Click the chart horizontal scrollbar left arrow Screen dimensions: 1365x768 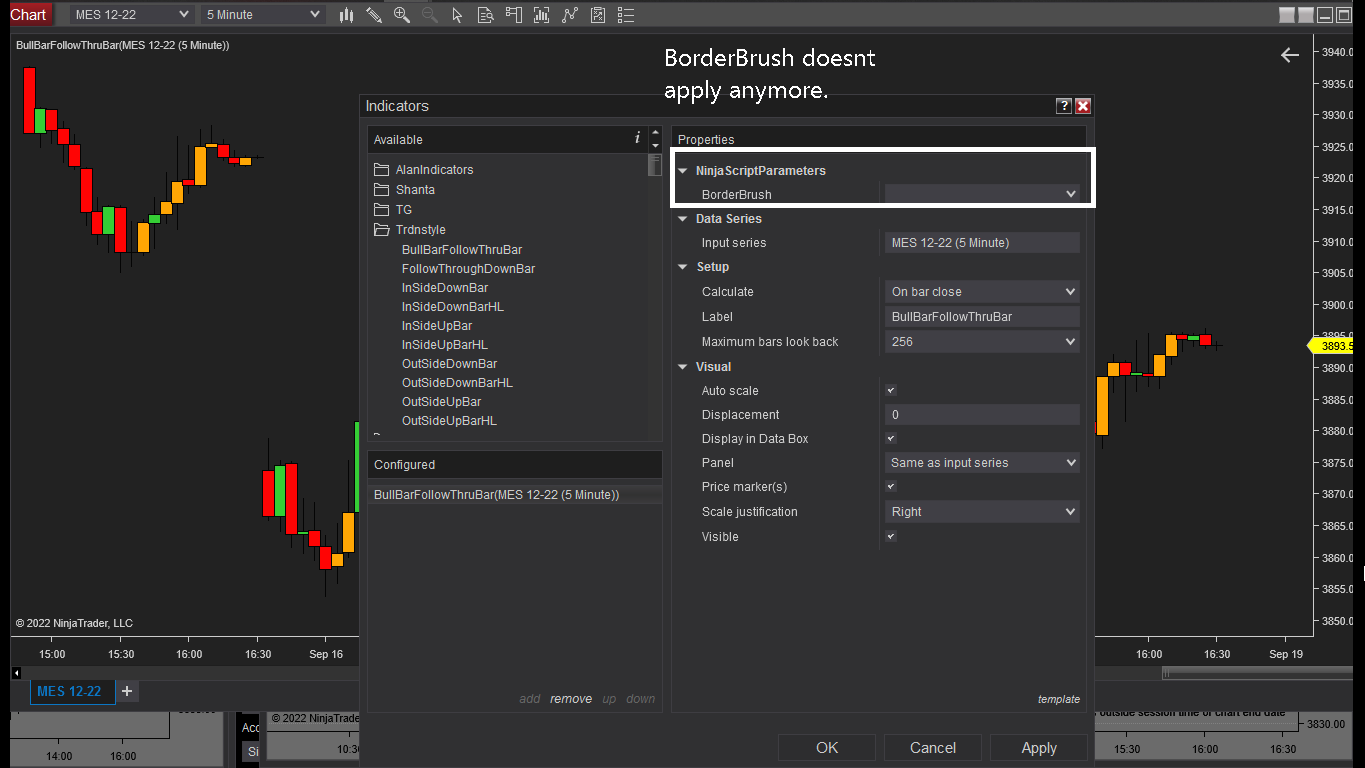click(16, 673)
